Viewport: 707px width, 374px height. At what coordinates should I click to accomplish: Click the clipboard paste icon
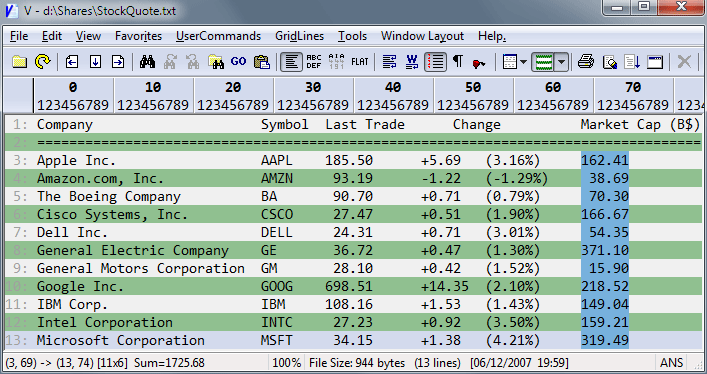click(262, 62)
